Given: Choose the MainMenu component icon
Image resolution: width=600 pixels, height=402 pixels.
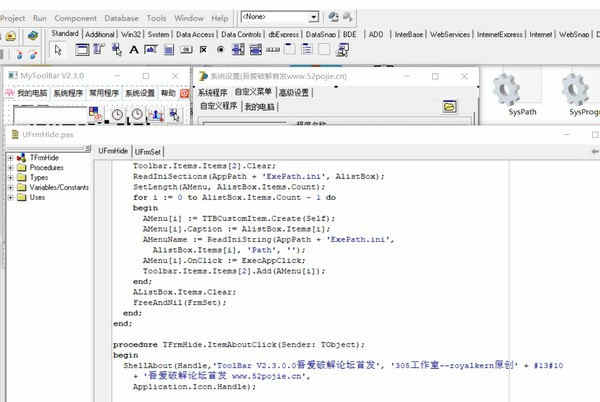Looking at the screenshot, I should coord(99,50).
